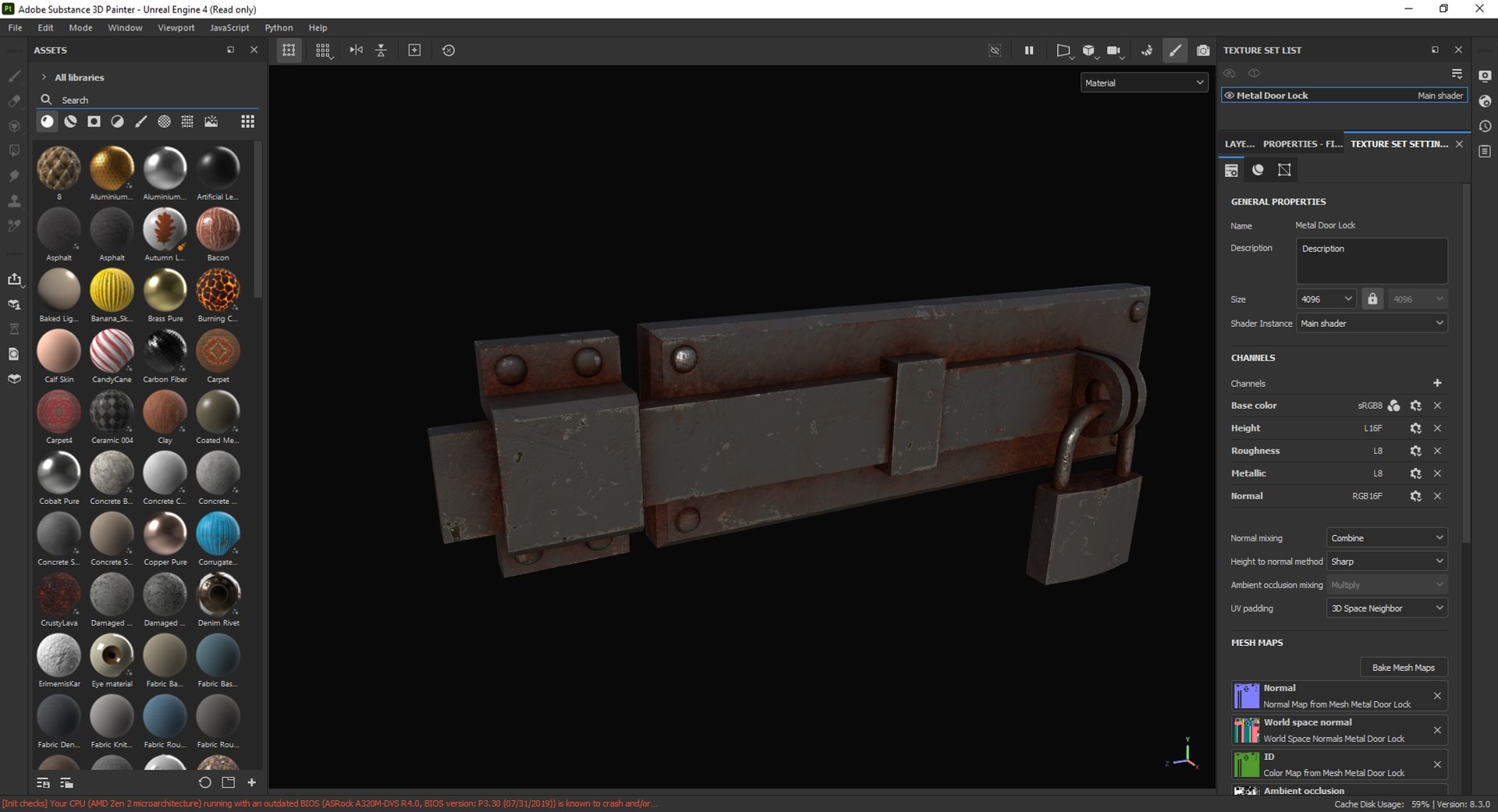
Task: Switch to Properties - Fill tab
Action: coord(1302,144)
